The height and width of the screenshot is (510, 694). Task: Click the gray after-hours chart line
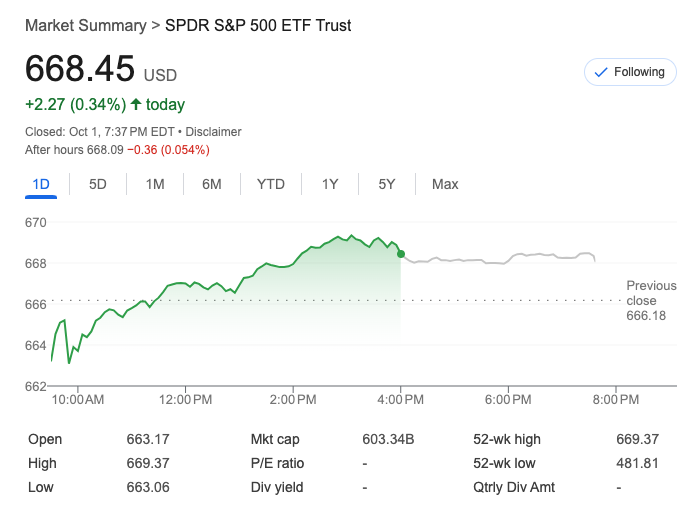pyautogui.click(x=500, y=260)
